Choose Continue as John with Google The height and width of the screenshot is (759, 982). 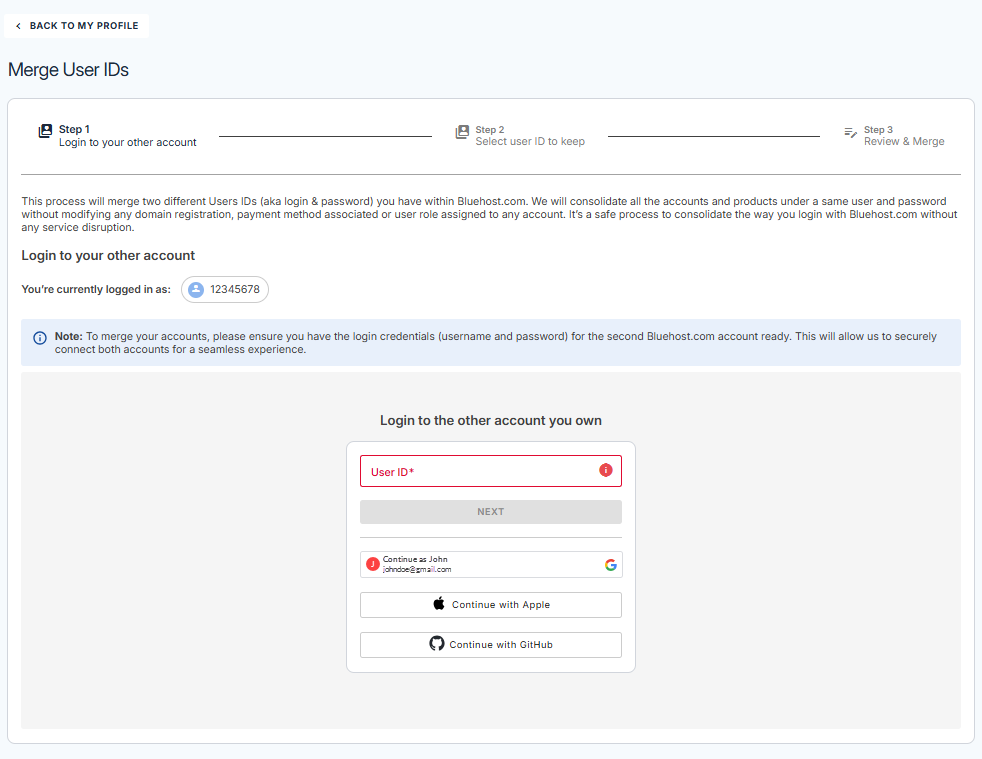(490, 564)
